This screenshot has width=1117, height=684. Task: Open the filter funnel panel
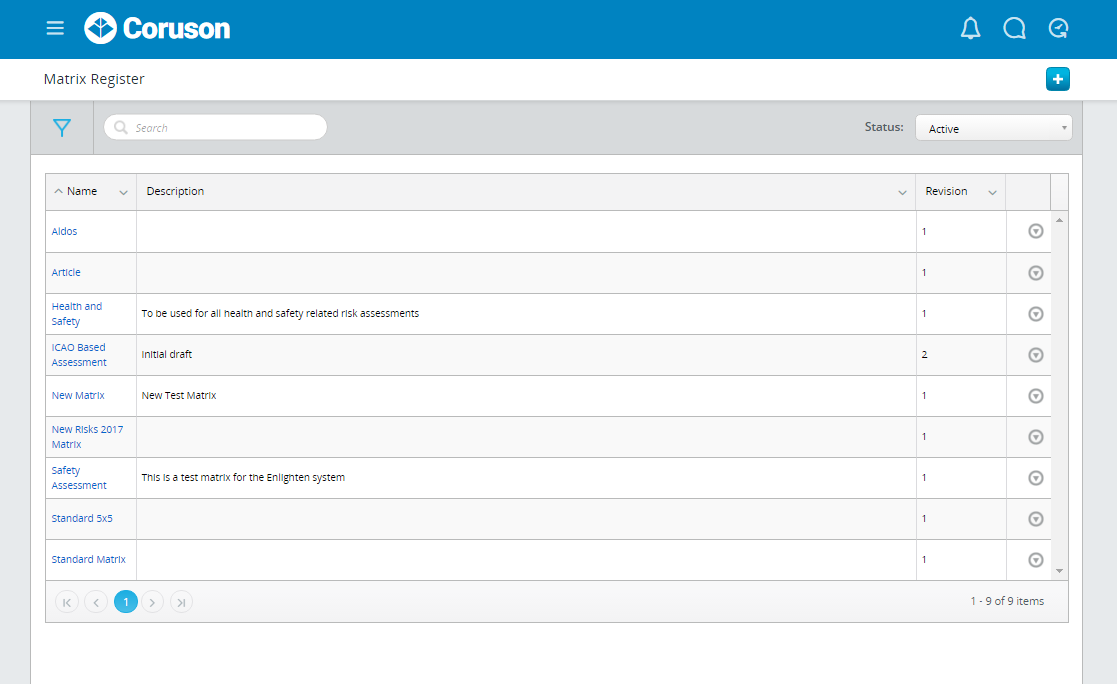point(62,128)
